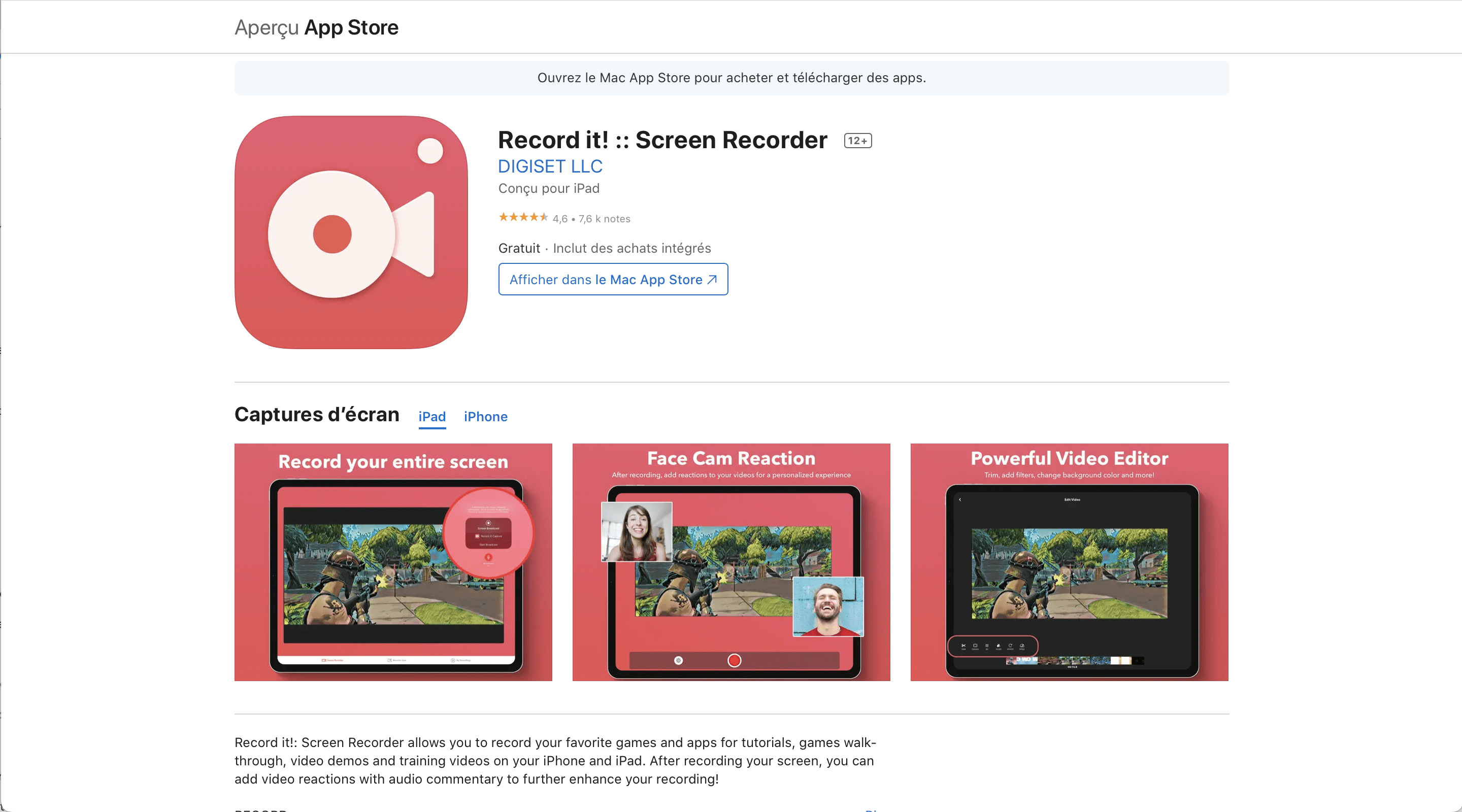Click the orange star rating icons
The height and width of the screenshot is (812, 1462).
coord(523,217)
